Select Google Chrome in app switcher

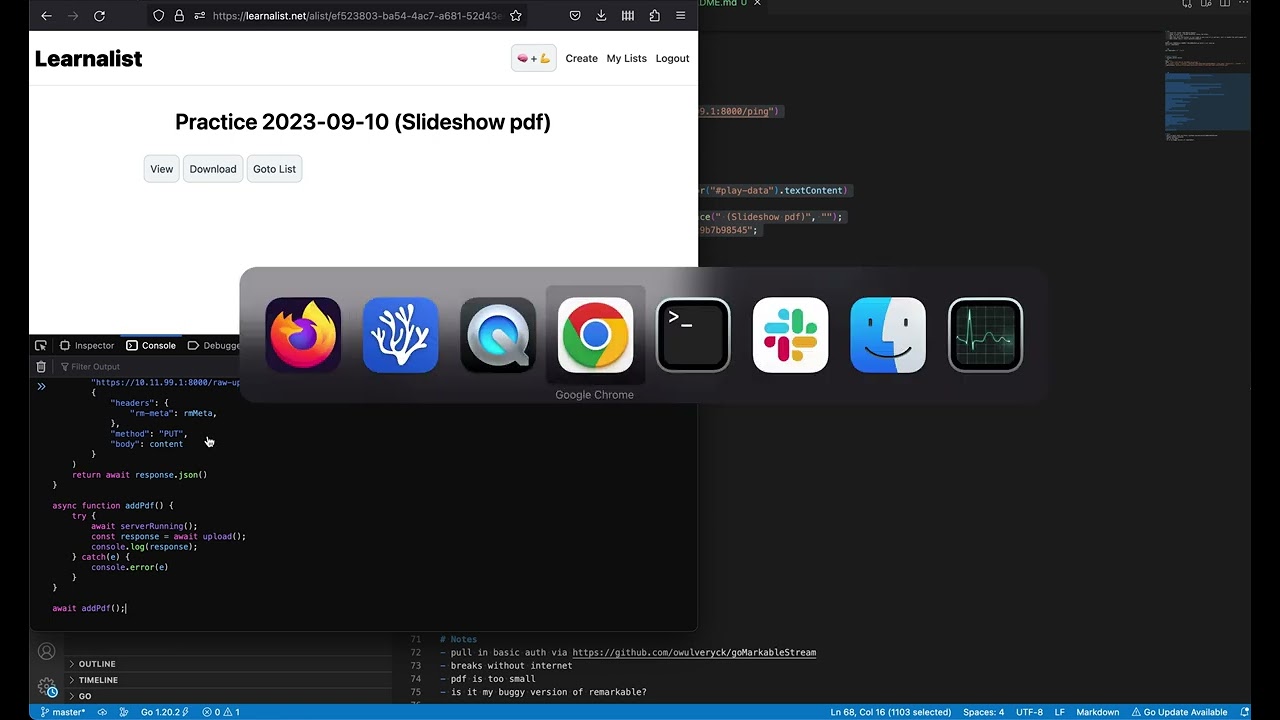pyautogui.click(x=595, y=335)
